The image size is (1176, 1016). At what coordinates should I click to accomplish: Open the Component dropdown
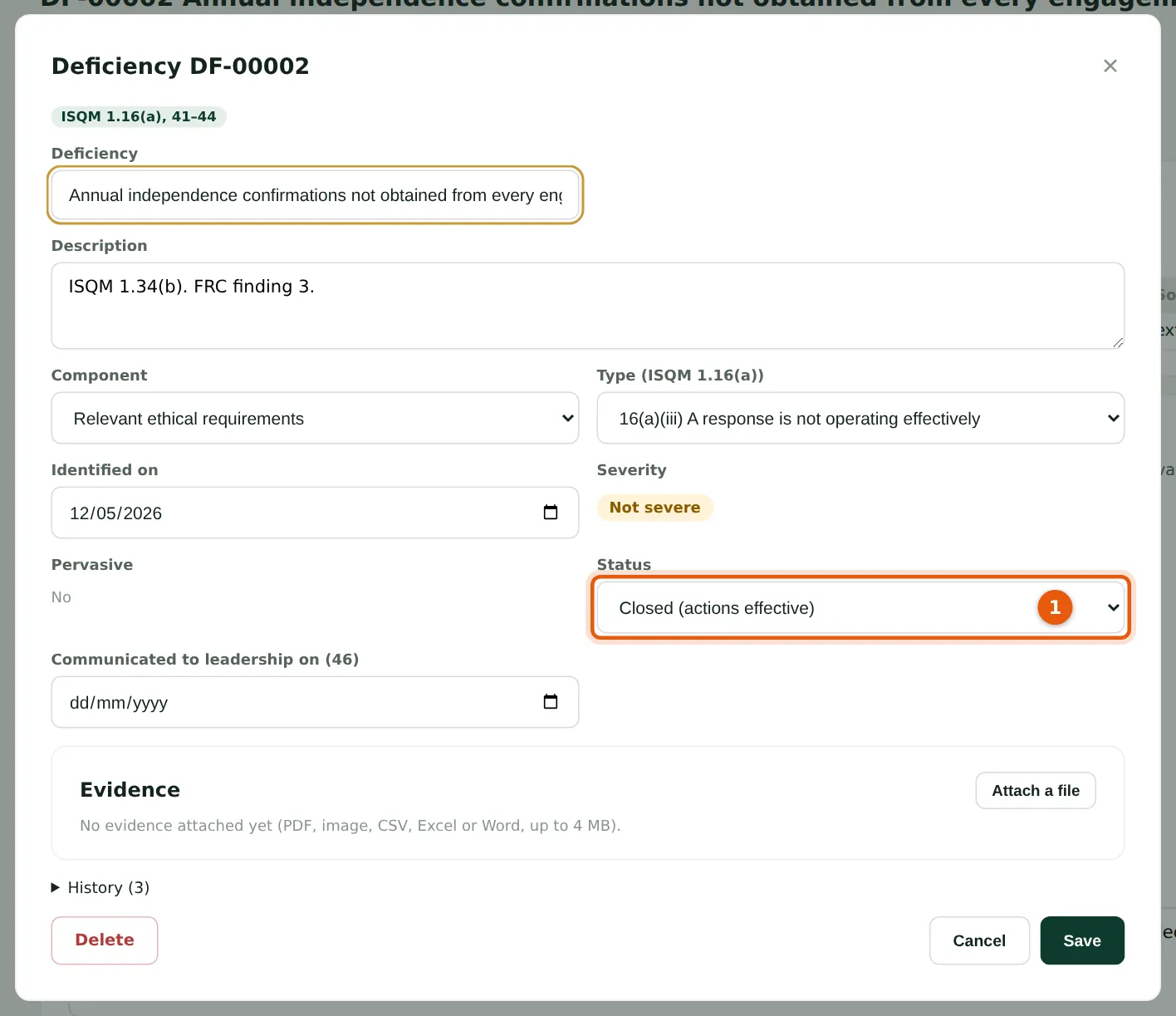(315, 418)
